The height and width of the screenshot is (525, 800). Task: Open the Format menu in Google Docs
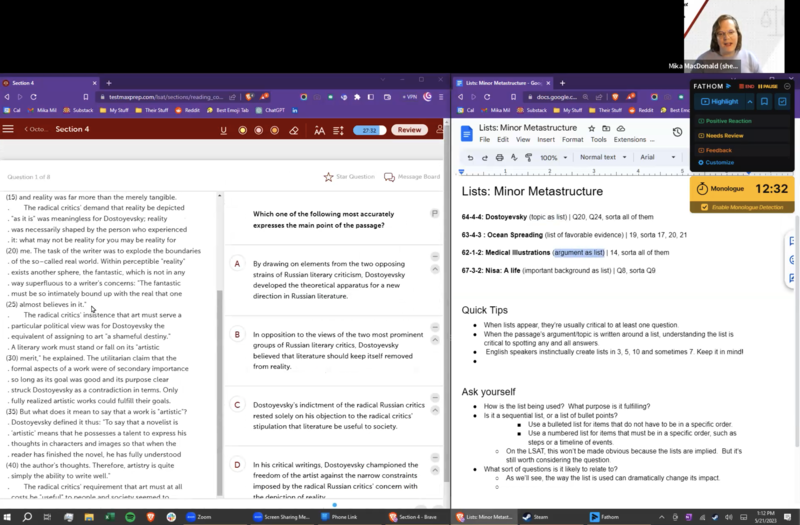pyautogui.click(x=571, y=140)
